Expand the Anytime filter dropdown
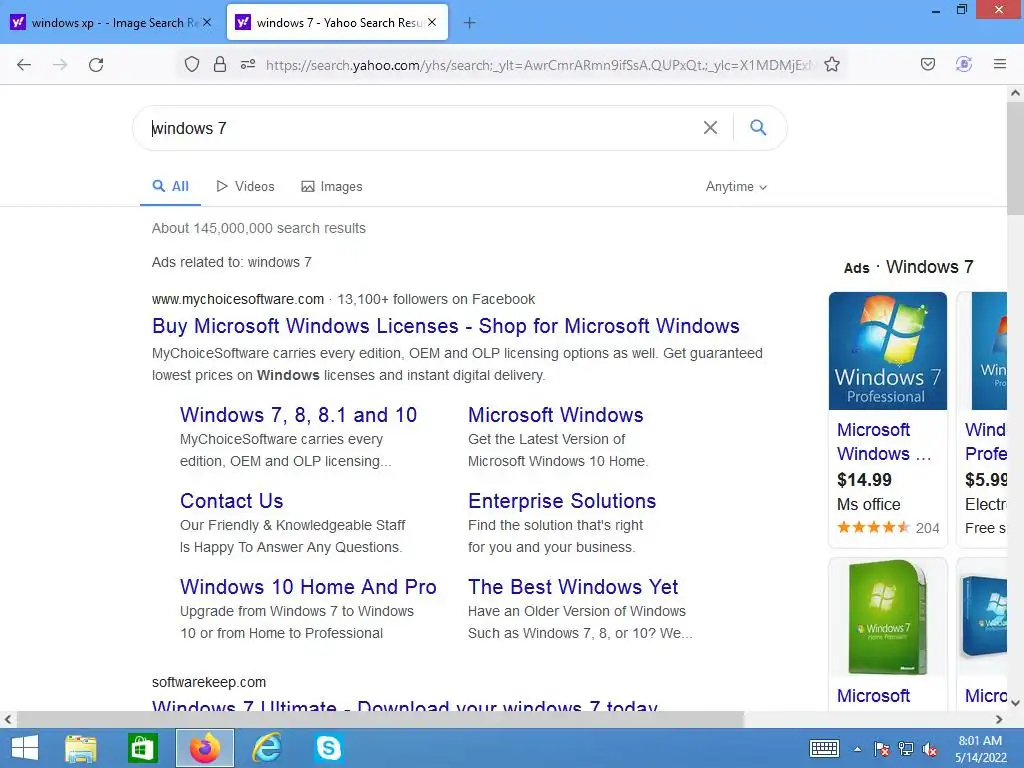Screen dimensions: 1024x768 click(736, 187)
